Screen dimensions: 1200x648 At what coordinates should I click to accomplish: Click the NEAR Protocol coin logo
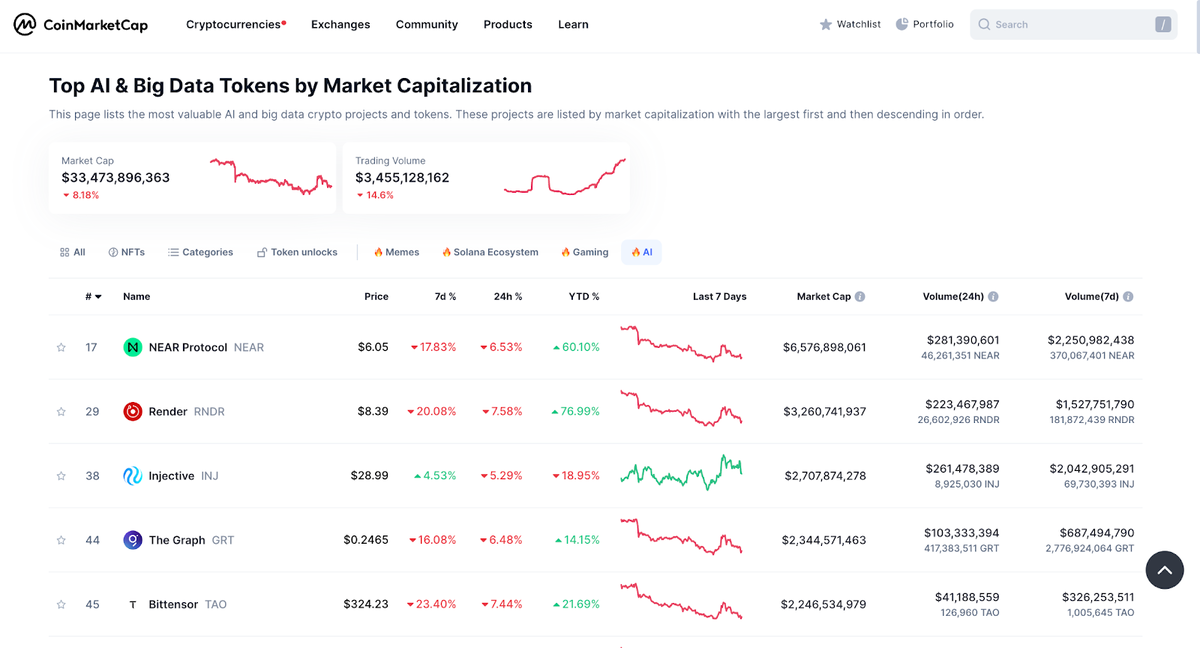[132, 347]
